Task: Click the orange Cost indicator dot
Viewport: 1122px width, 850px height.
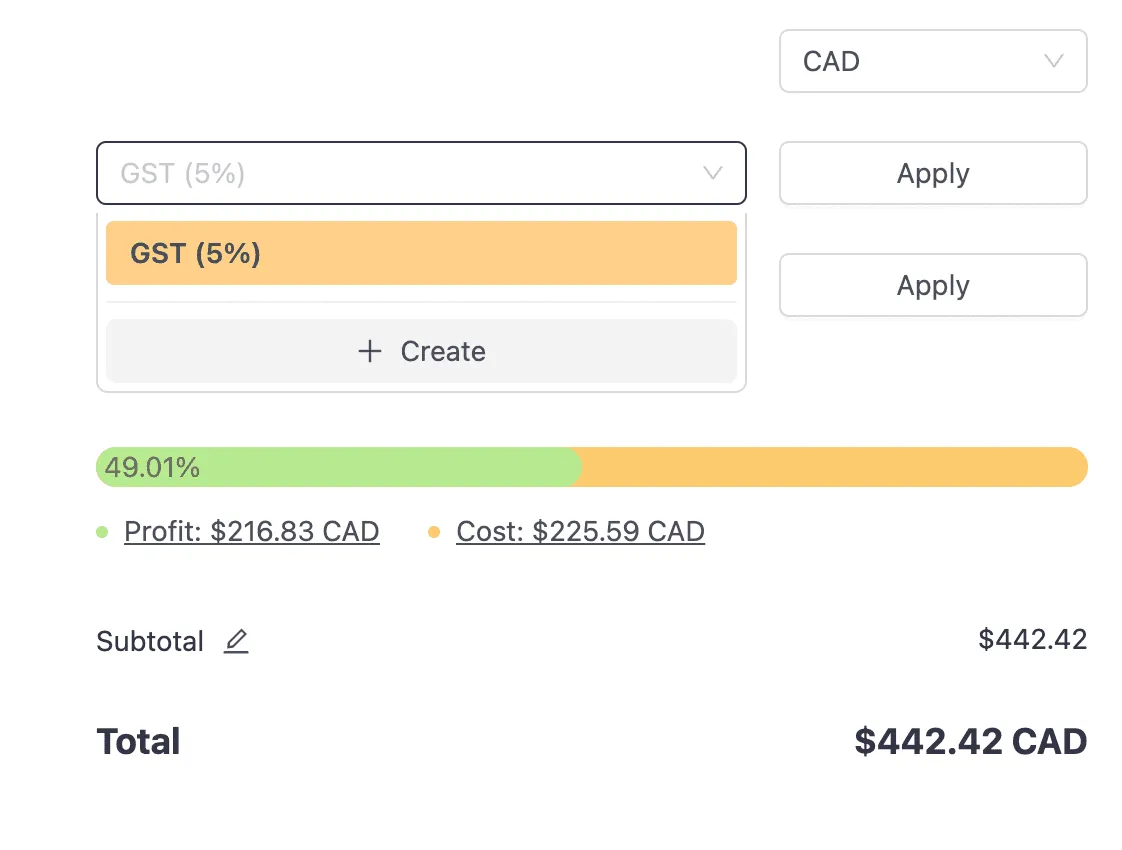Action: (434, 532)
